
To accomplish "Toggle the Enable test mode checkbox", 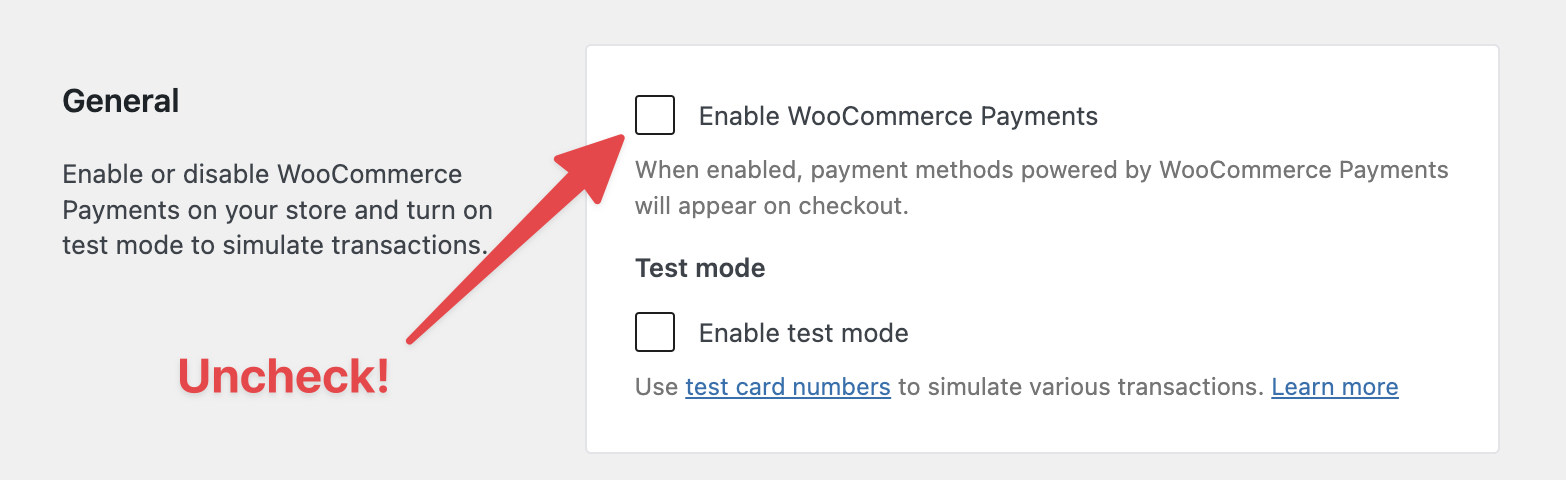I will point(655,332).
